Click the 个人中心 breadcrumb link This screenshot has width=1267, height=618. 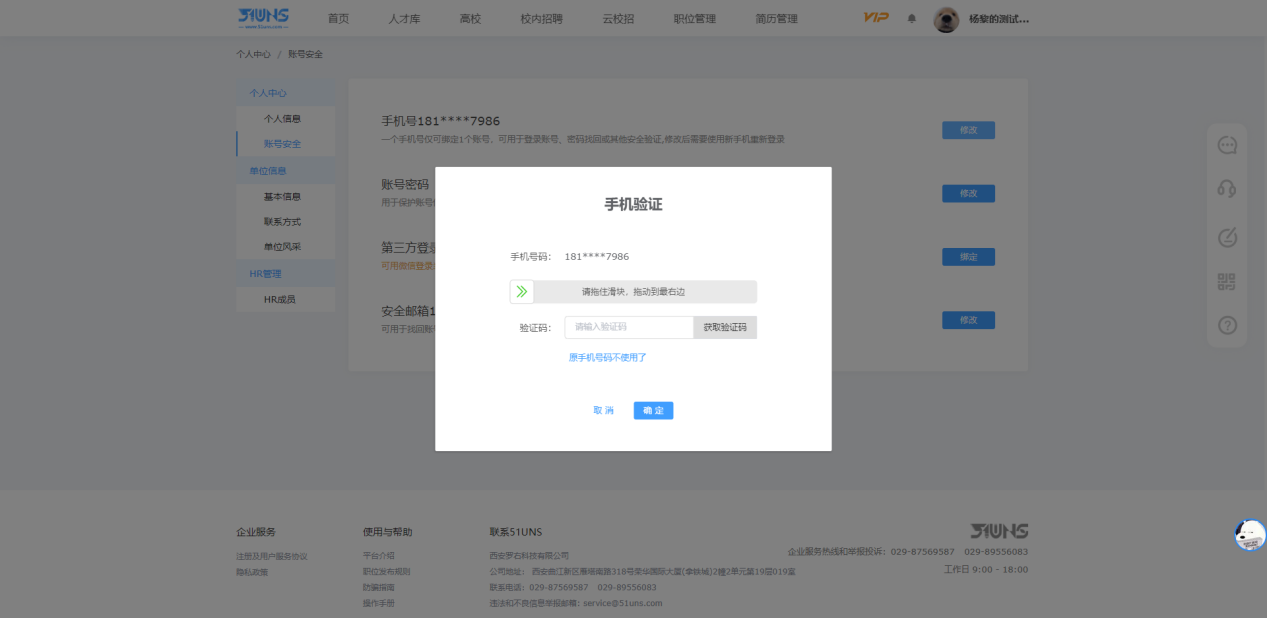pyautogui.click(x=253, y=54)
